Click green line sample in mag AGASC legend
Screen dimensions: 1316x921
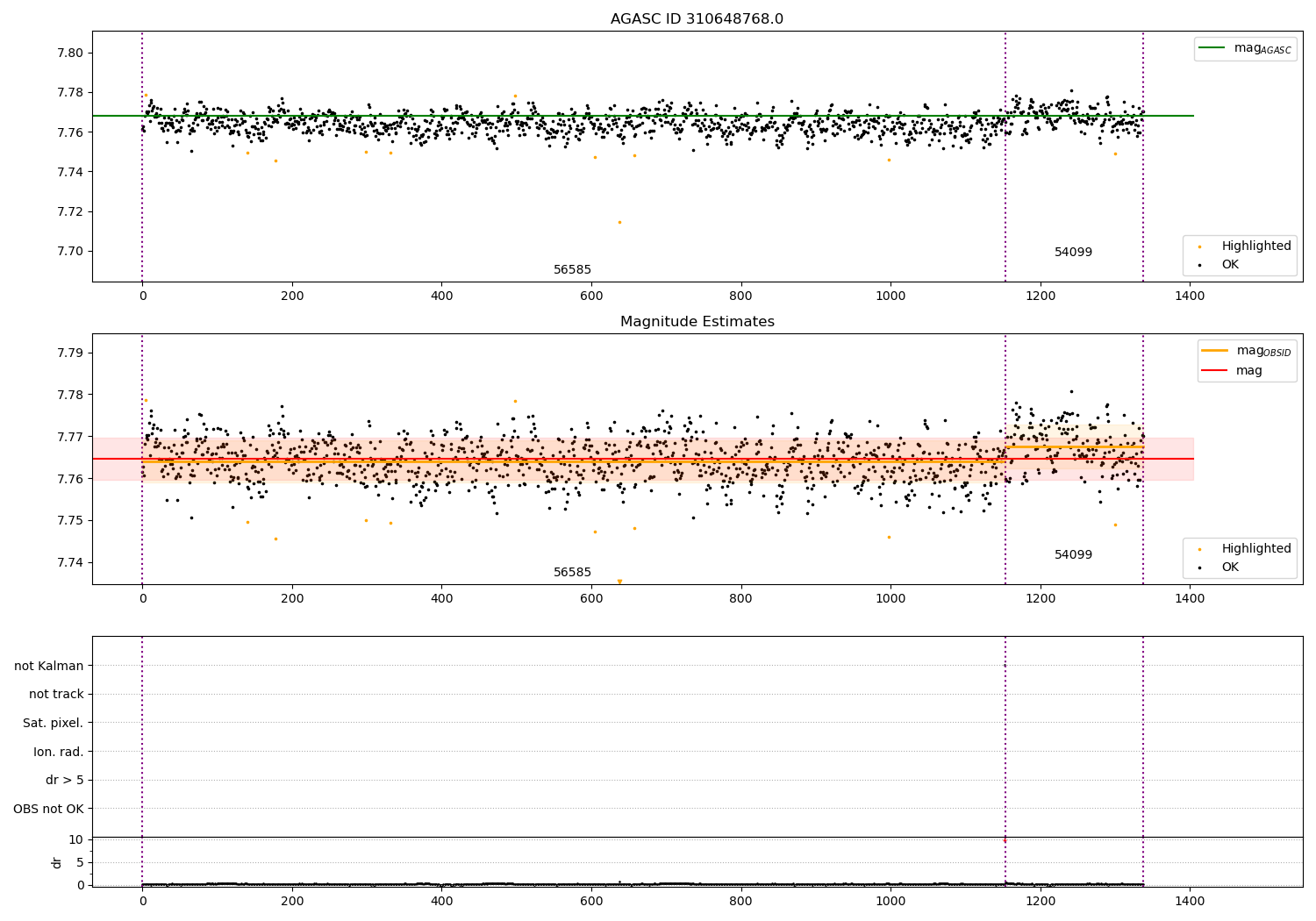1212,48
